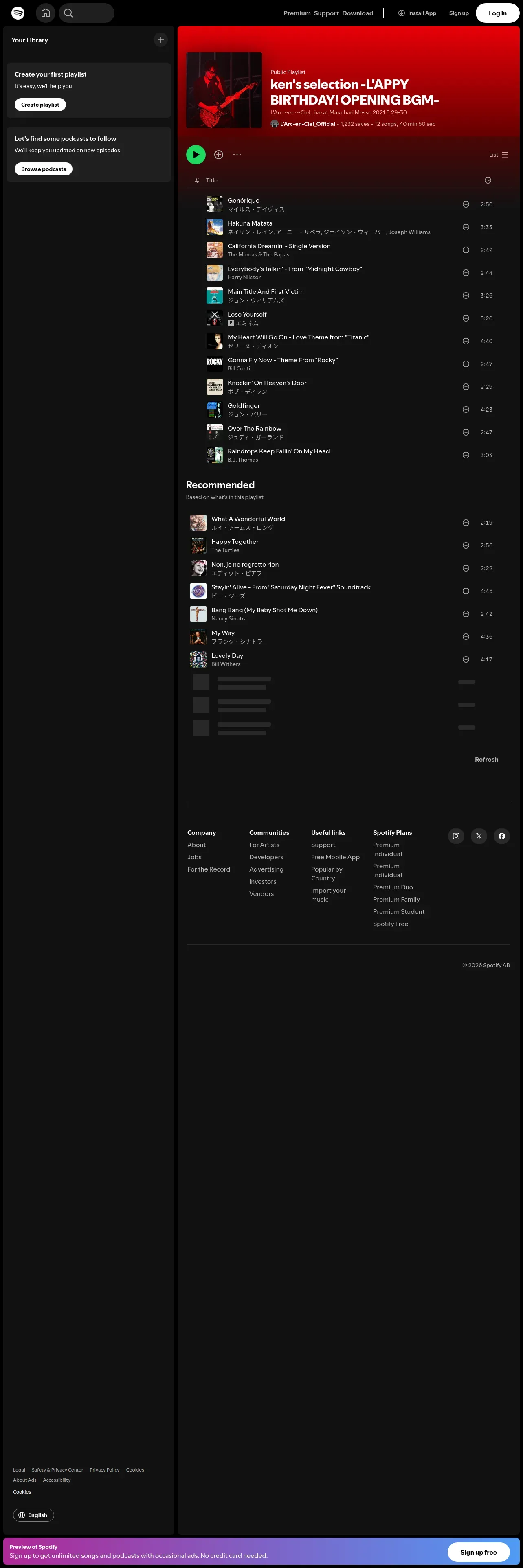Open the Accessibility sidebar link
The width and height of the screenshot is (523, 1568).
57,1480
